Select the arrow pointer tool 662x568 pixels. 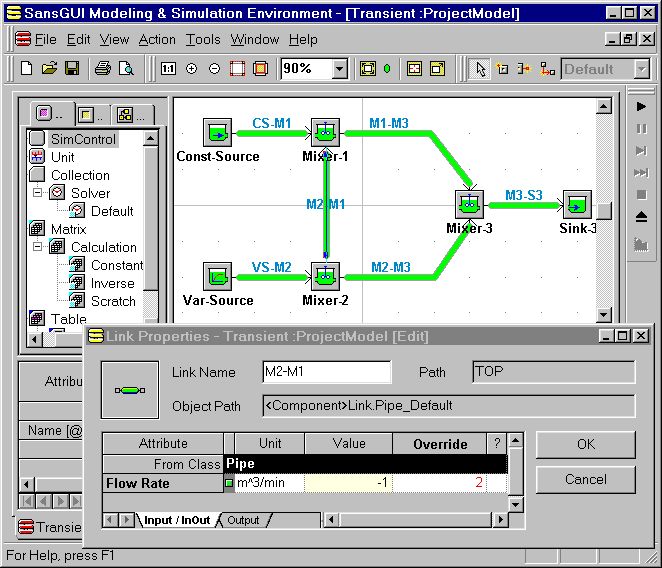click(x=480, y=69)
